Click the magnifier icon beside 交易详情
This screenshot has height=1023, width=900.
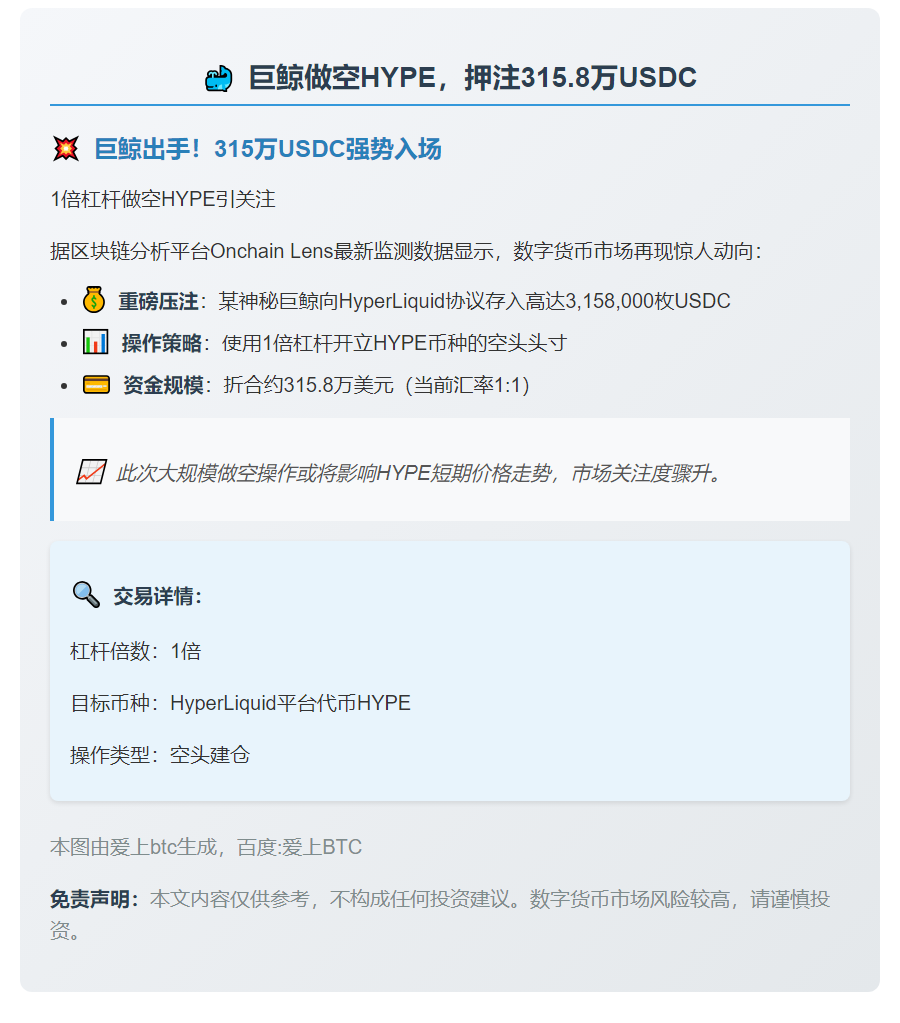click(86, 595)
